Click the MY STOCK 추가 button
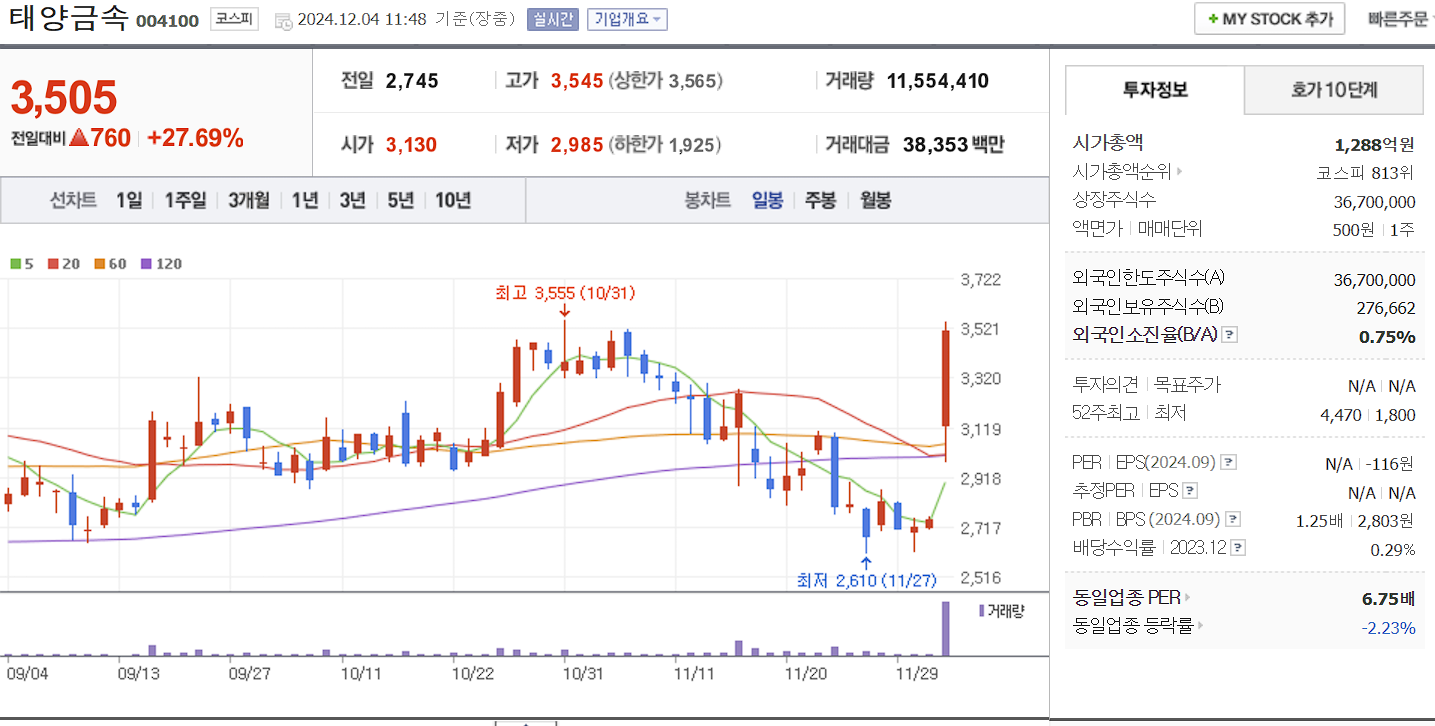1435x726 pixels. click(x=1269, y=19)
